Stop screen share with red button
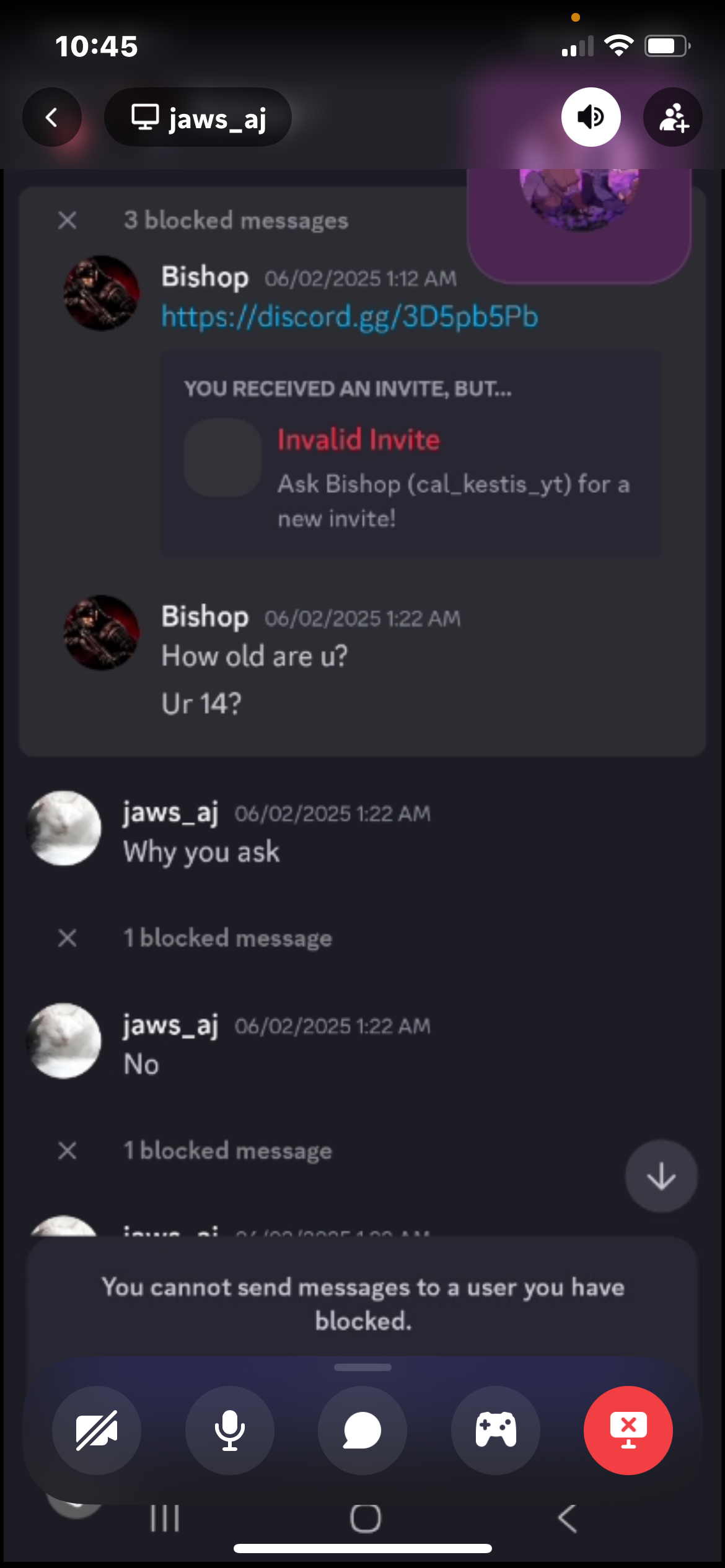725x1568 pixels. pyautogui.click(x=628, y=1430)
